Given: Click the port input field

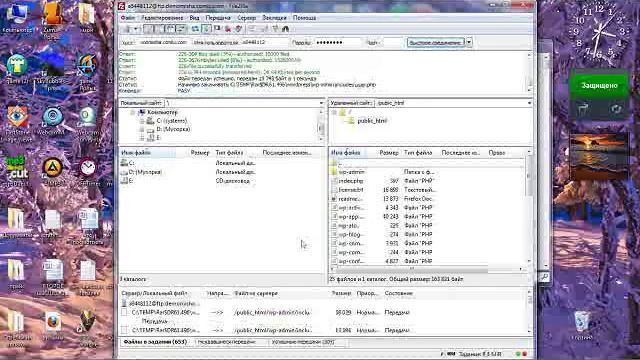Looking at the screenshot, I should click(393, 42).
